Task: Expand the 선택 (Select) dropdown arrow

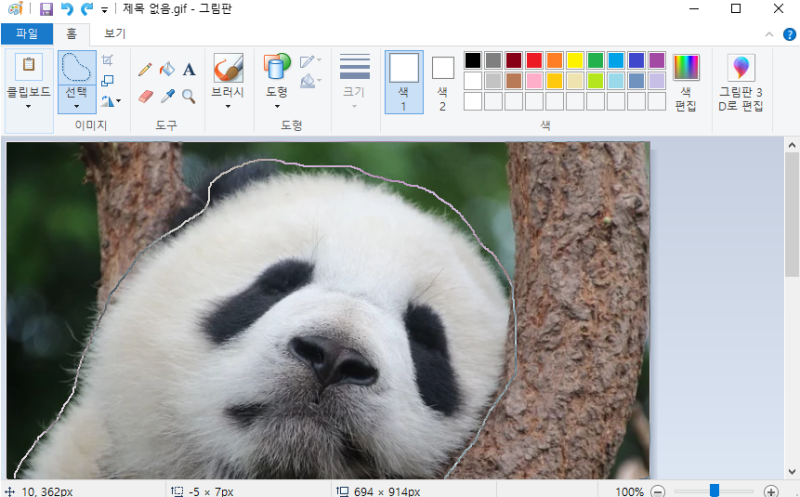Action: [x=77, y=106]
